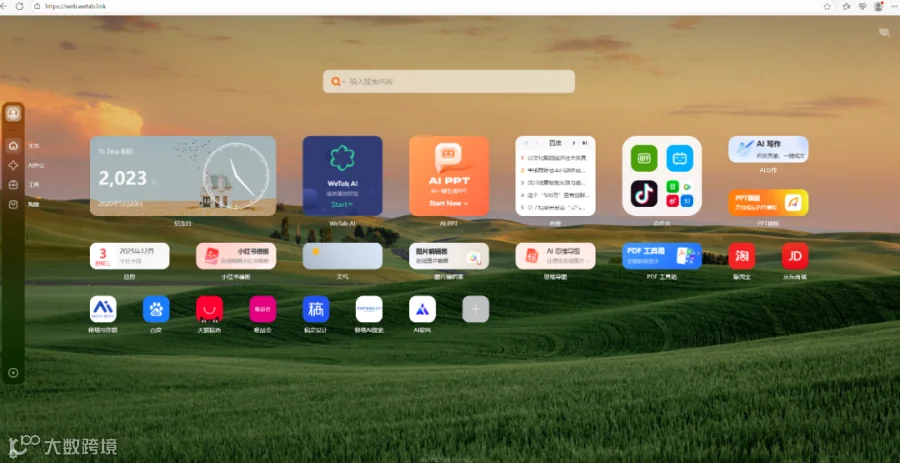The width and height of the screenshot is (900, 463).
Task: Click the browser back arrow
Action: click(3, 6)
